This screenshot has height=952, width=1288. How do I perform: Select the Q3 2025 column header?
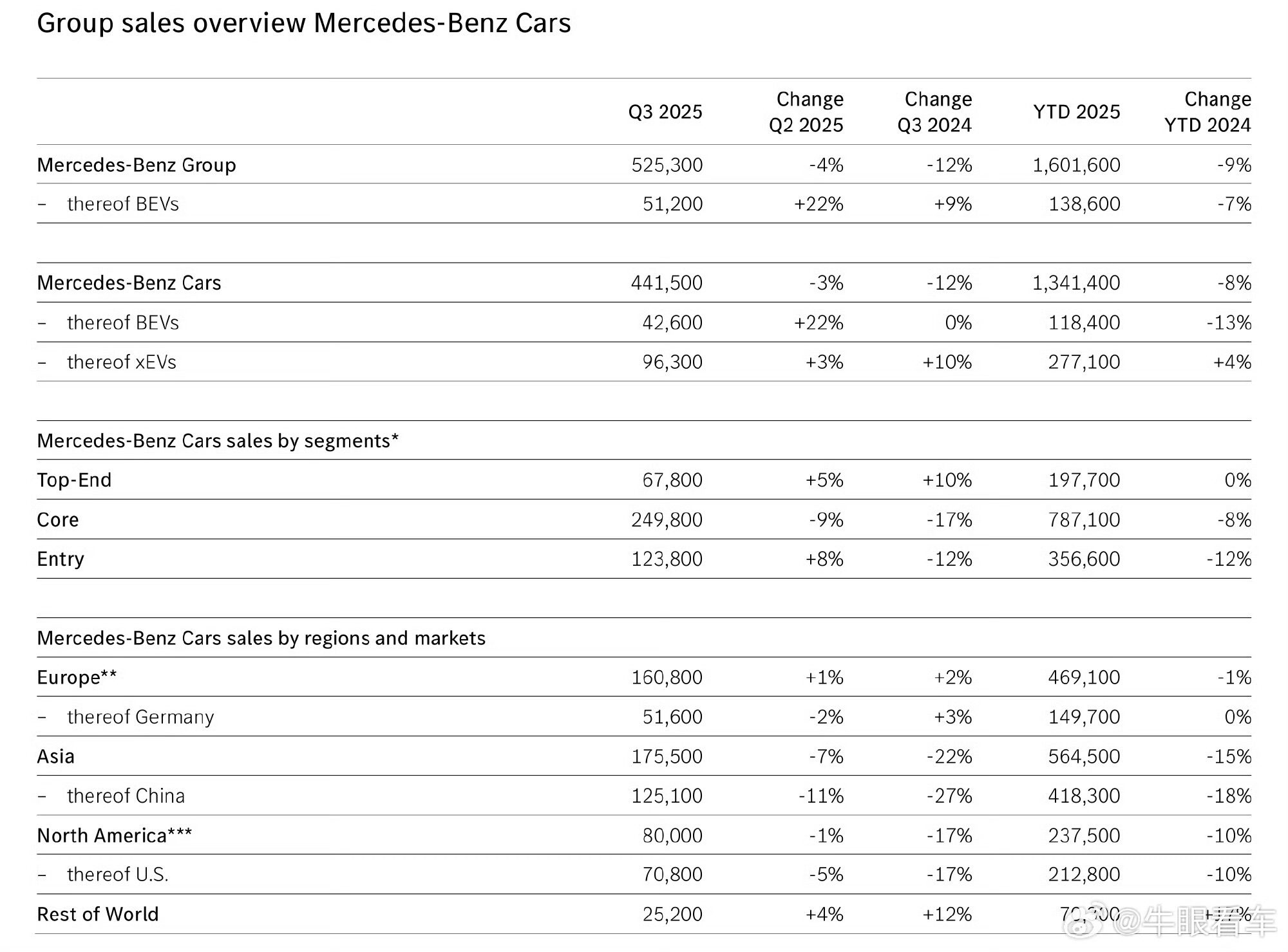click(665, 112)
